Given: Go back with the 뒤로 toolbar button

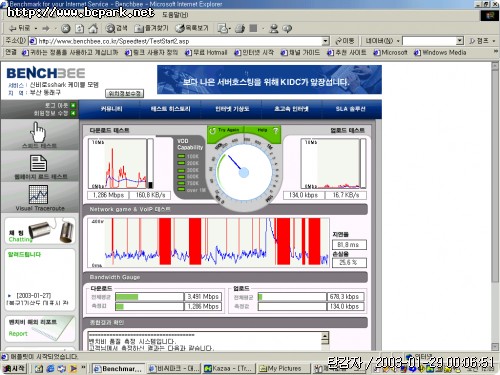Looking at the screenshot, I should 19,28.
